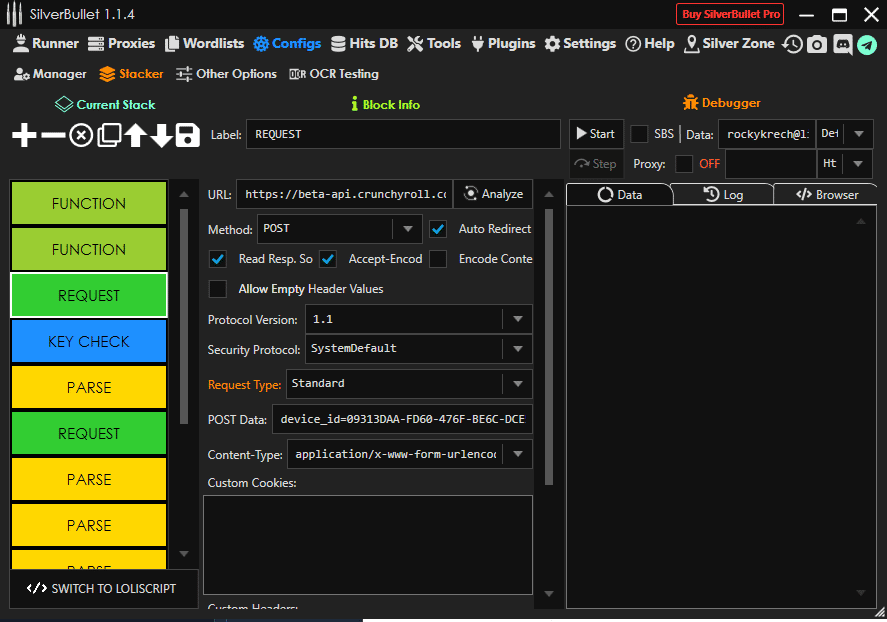Click Buy SilverBullet Pro button
The image size is (887, 622).
tap(730, 14)
